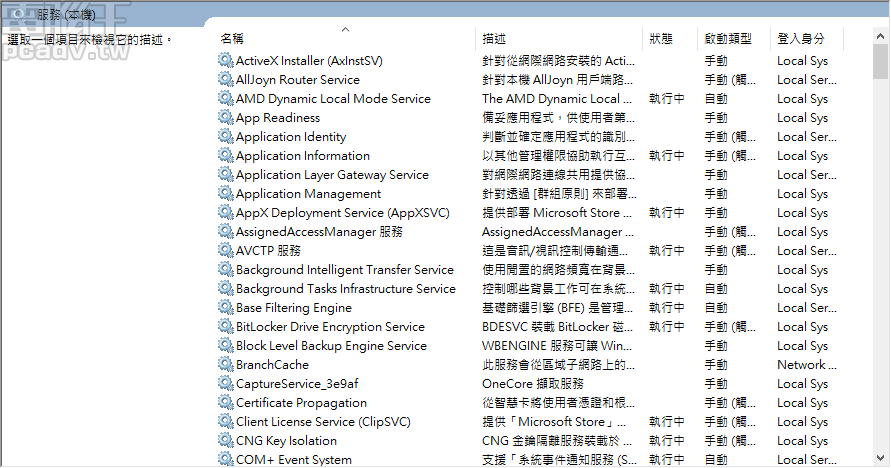This screenshot has height=468, width=891.
Task: Click the gear icon beside BranchCache
Action: coord(226,365)
